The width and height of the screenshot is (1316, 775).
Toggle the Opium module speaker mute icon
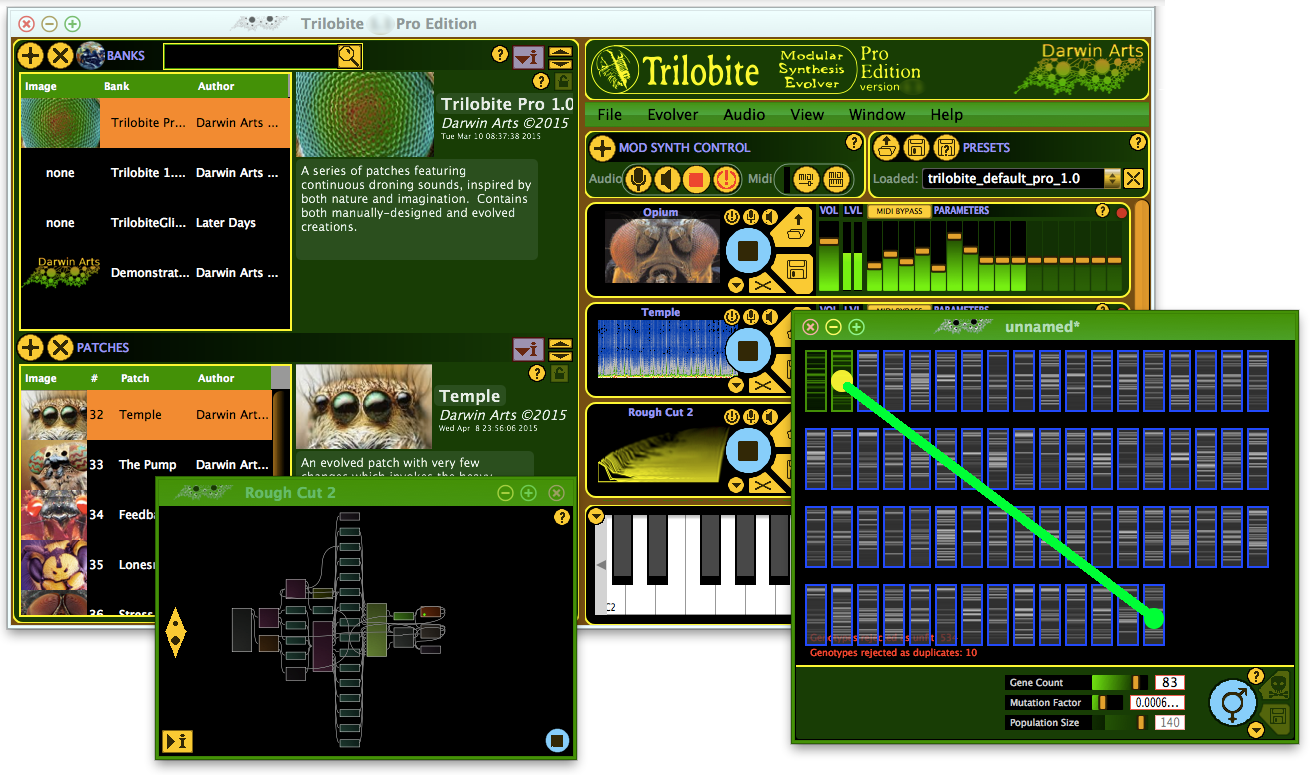pos(768,217)
